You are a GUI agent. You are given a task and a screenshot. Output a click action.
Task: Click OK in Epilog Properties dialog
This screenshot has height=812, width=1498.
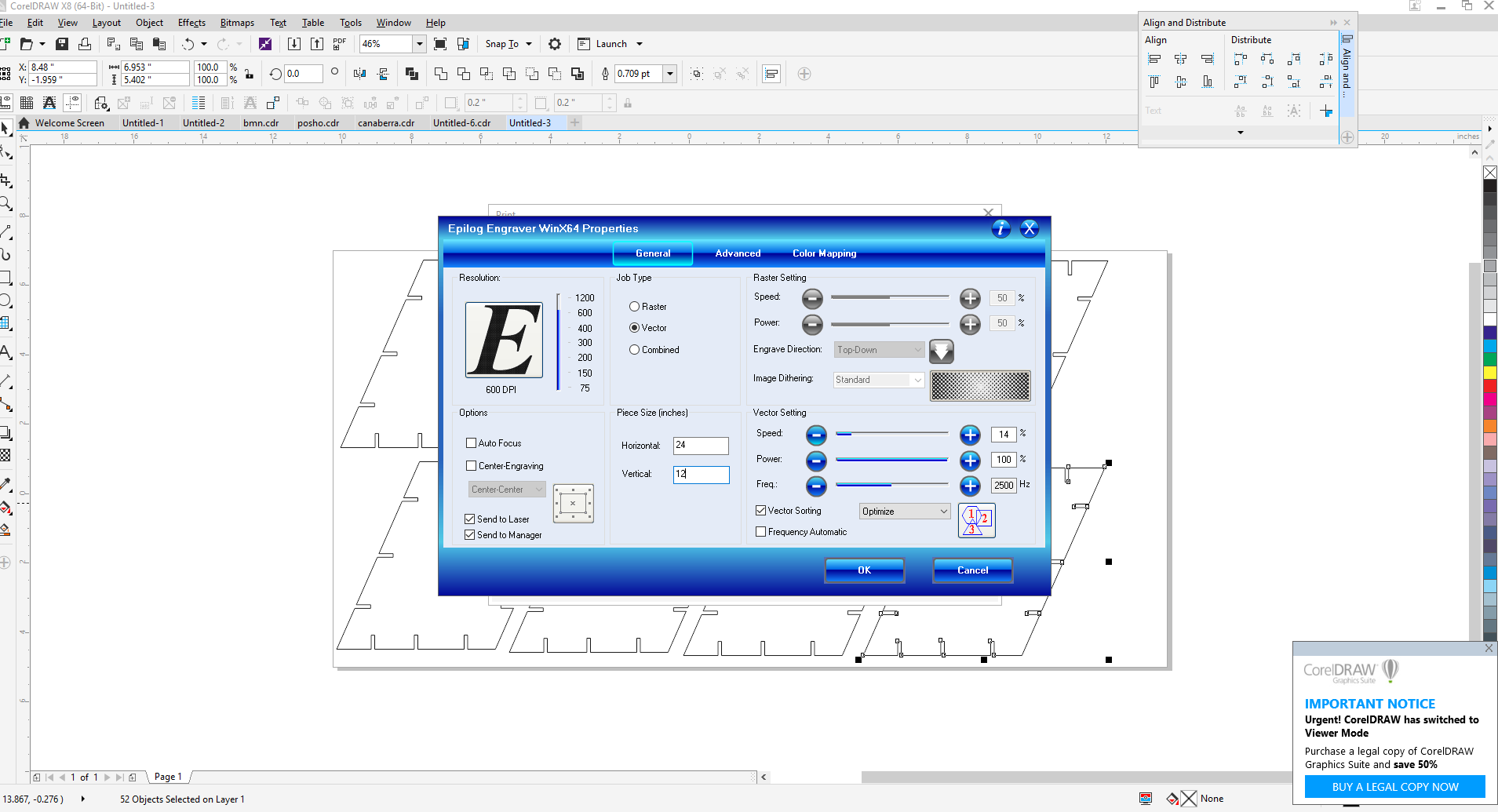point(864,570)
